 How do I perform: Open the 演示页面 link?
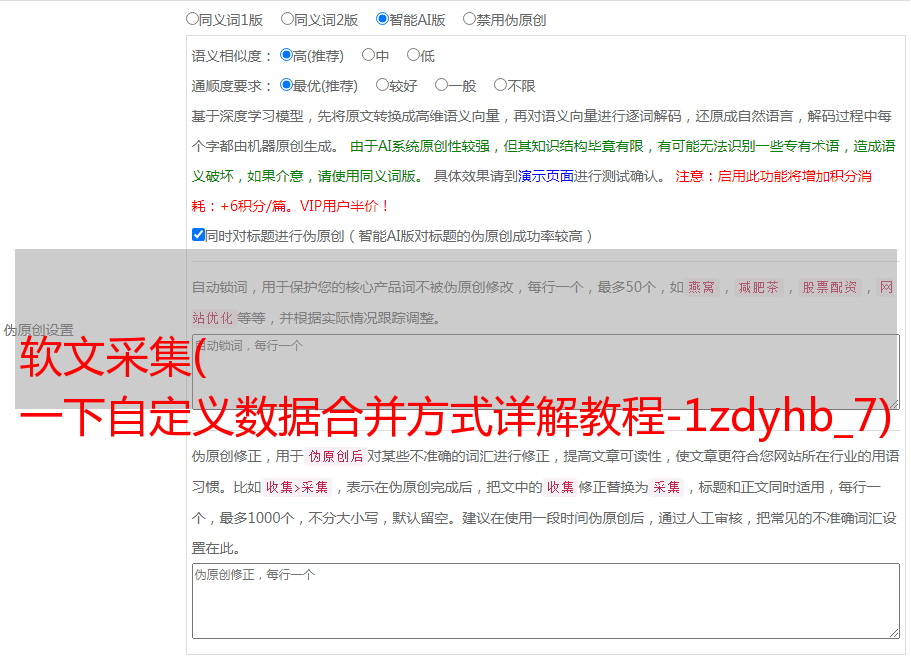[x=546, y=176]
